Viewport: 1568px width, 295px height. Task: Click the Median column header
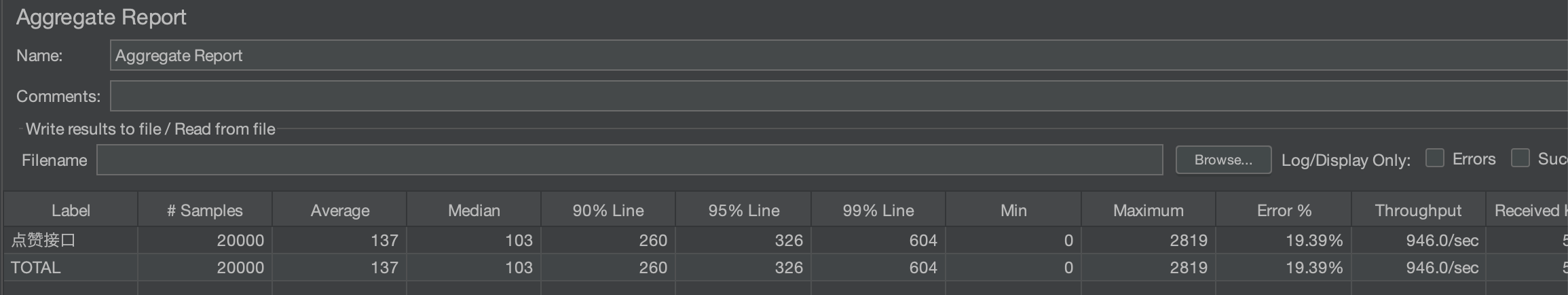click(474, 211)
